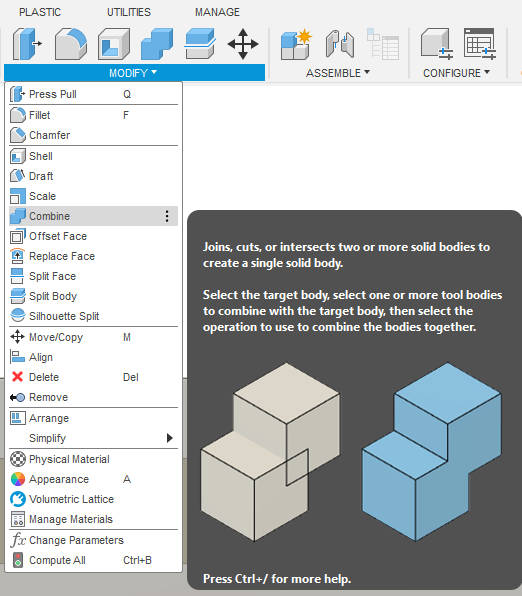Expand the Simplify submenu arrow
522x596 pixels.
[170, 438]
